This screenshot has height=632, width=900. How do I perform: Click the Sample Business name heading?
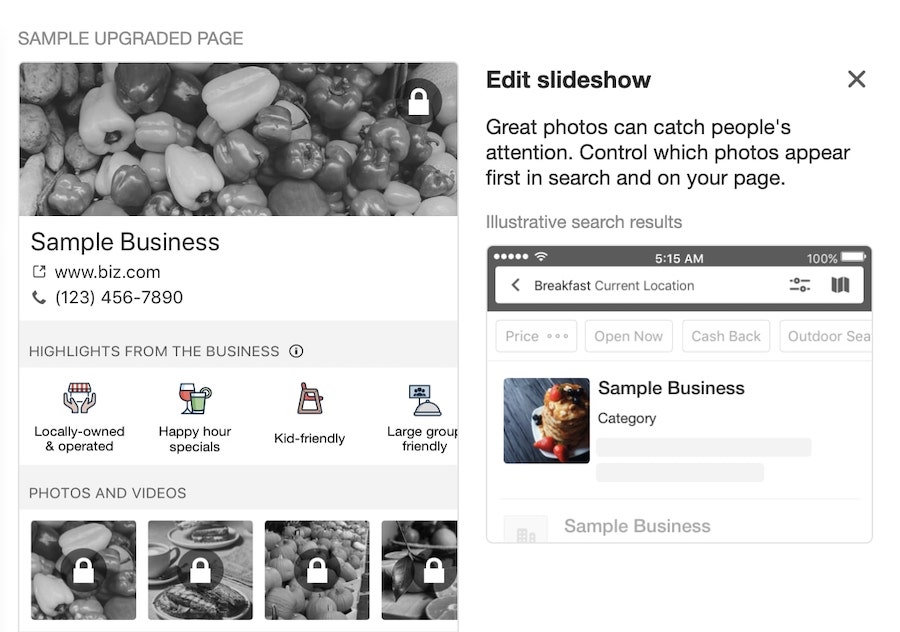125,242
